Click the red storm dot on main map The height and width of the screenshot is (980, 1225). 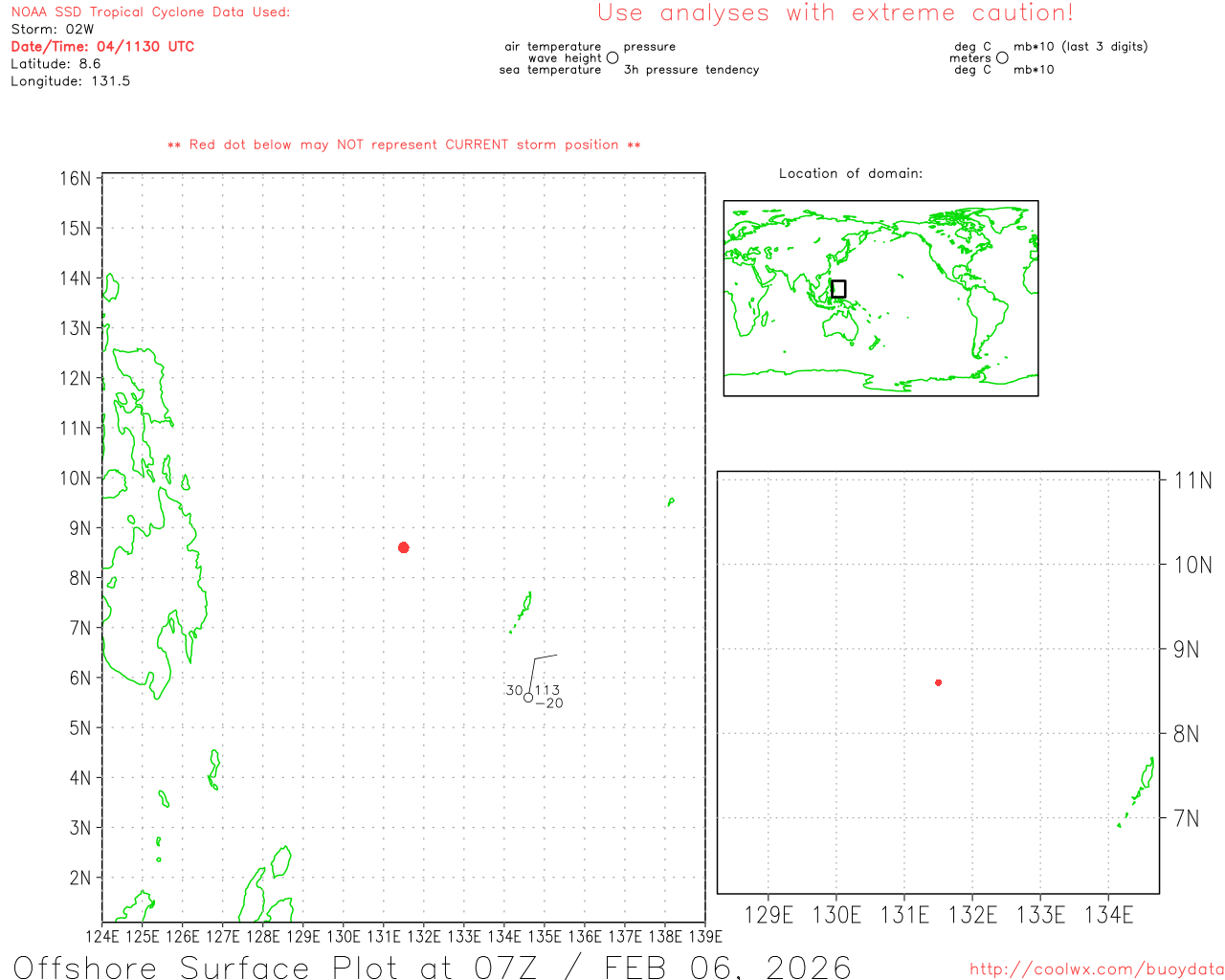click(x=404, y=547)
